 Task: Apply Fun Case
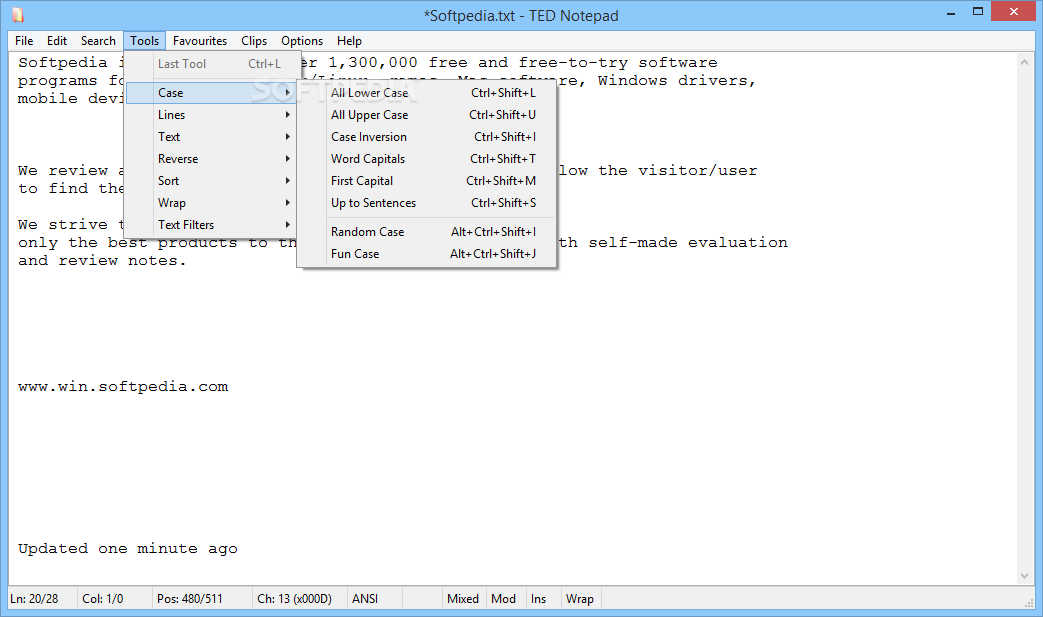[x=426, y=253]
